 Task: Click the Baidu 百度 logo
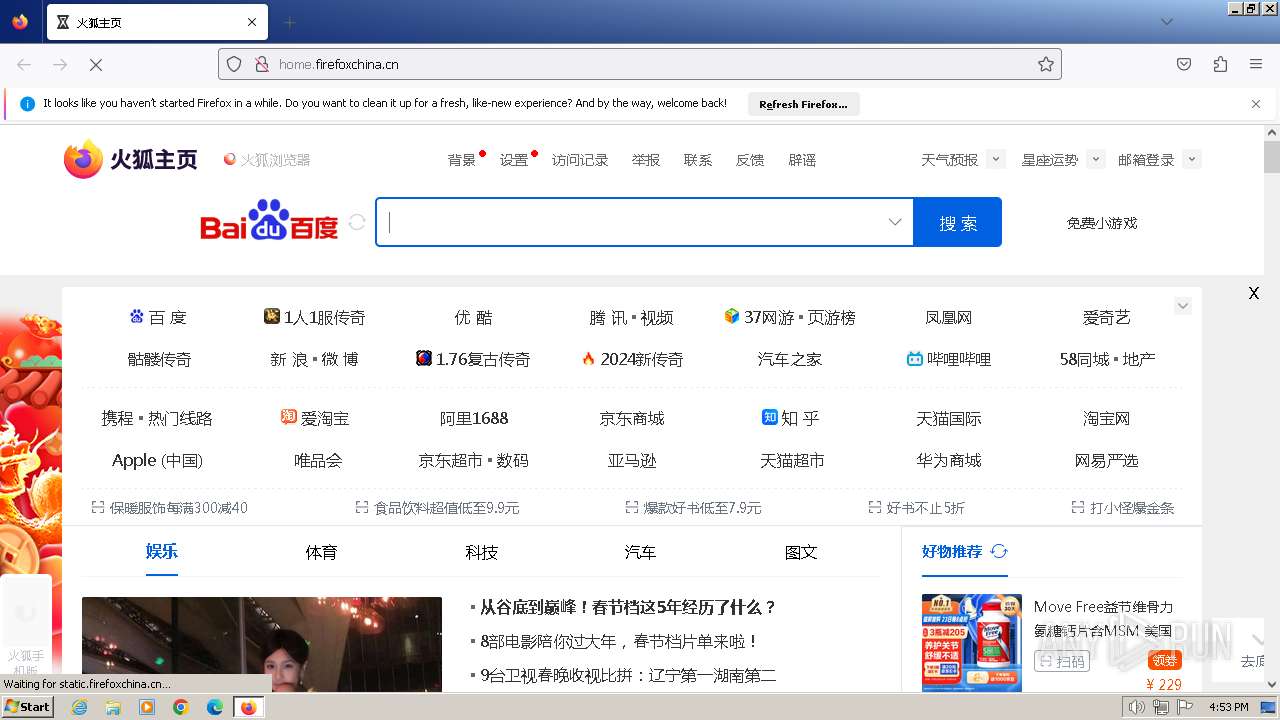pos(269,221)
